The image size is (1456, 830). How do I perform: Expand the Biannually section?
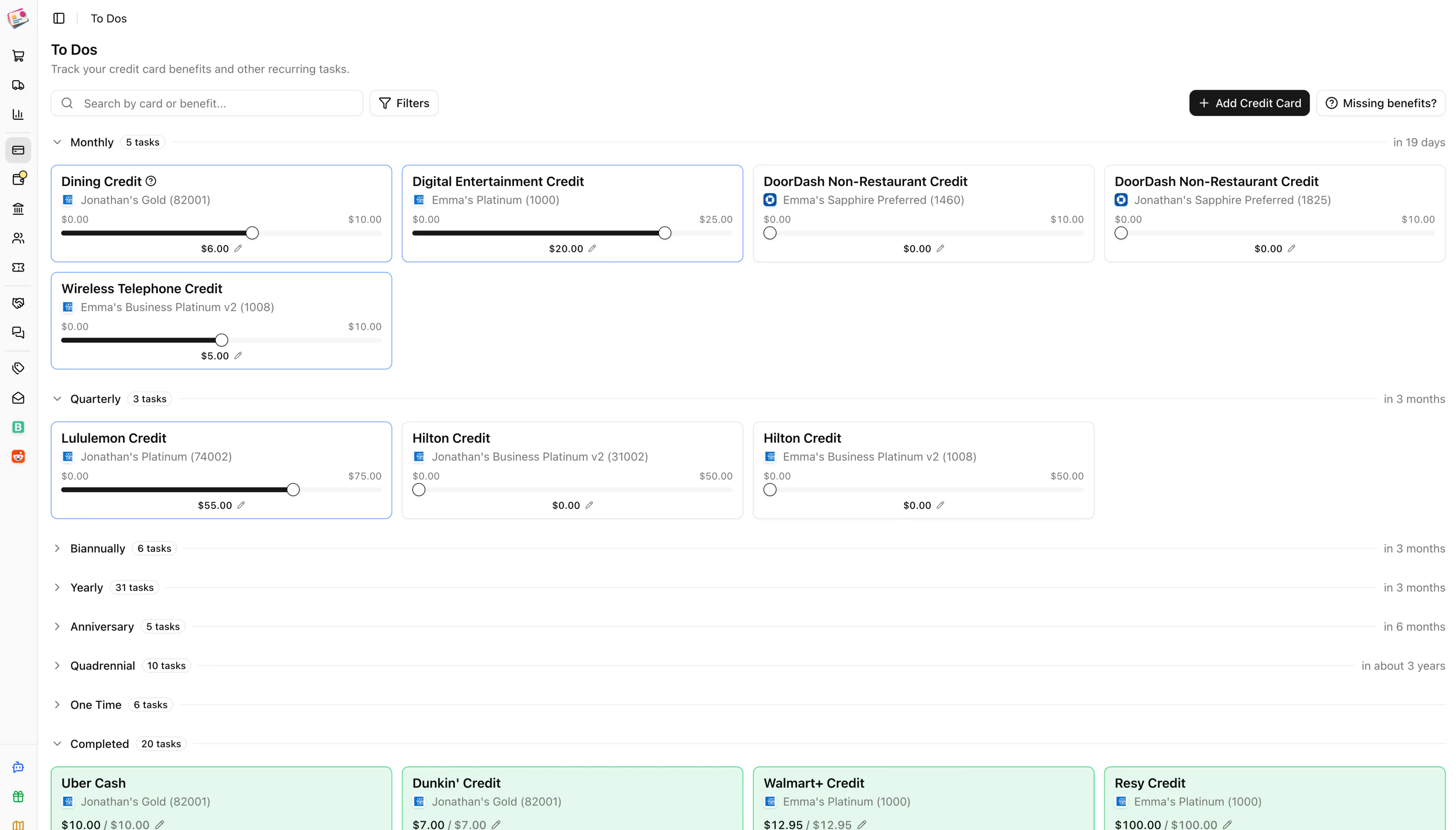click(57, 548)
